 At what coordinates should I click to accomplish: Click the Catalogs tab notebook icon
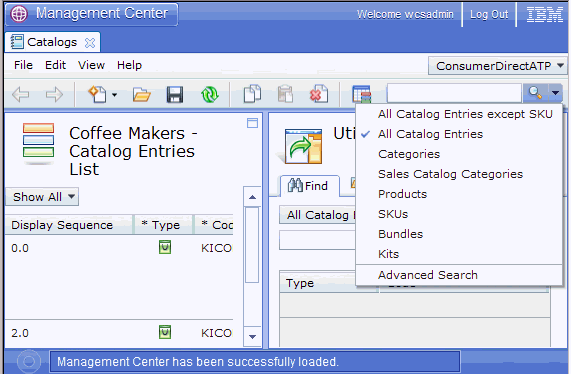tap(17, 42)
